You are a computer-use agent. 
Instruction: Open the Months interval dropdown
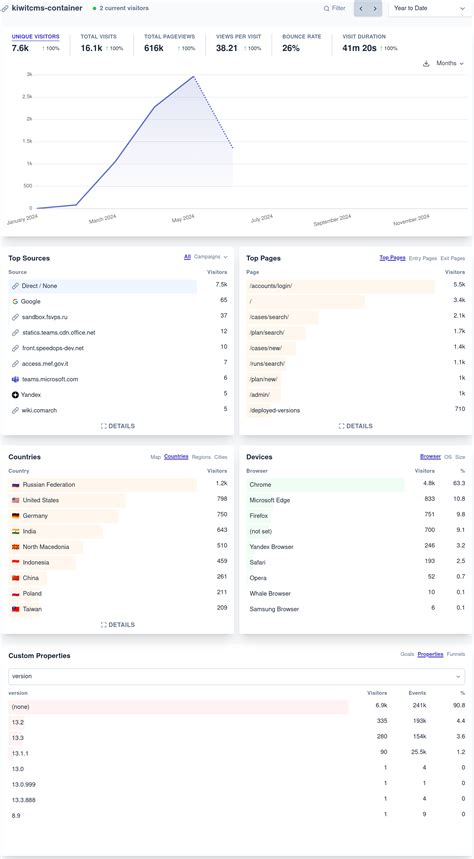coord(450,64)
